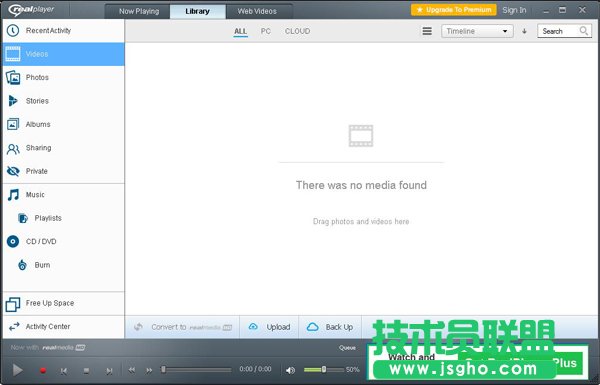
Task: Filter library by PC
Action: coord(266,31)
